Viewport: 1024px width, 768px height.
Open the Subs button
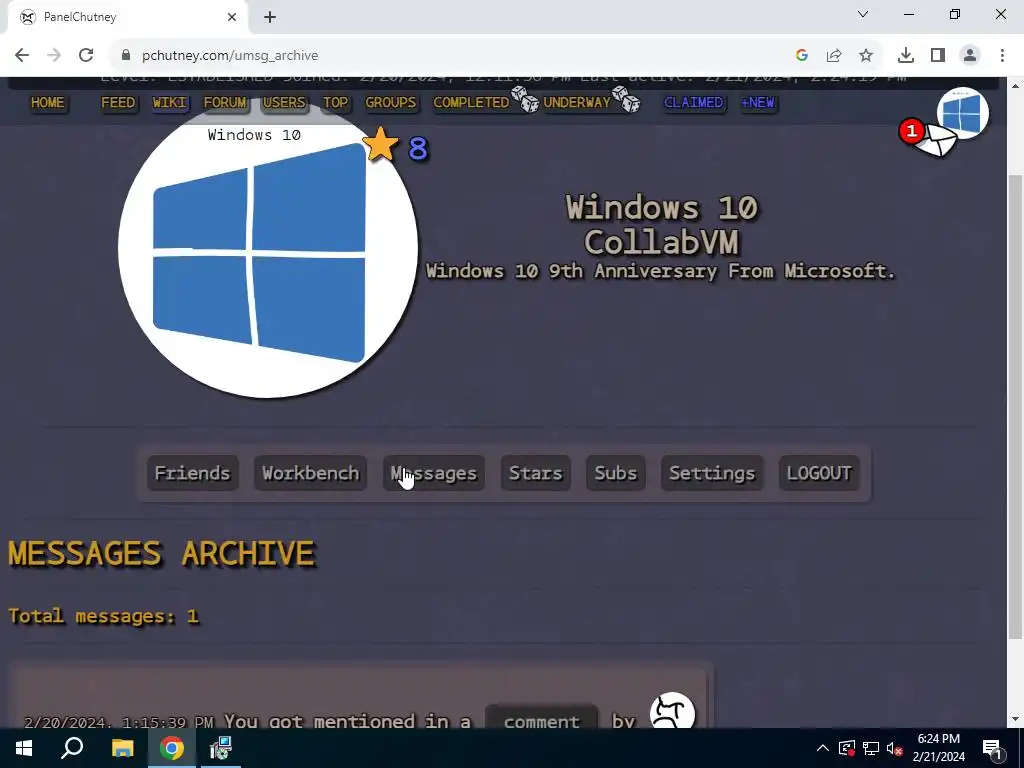coord(616,473)
